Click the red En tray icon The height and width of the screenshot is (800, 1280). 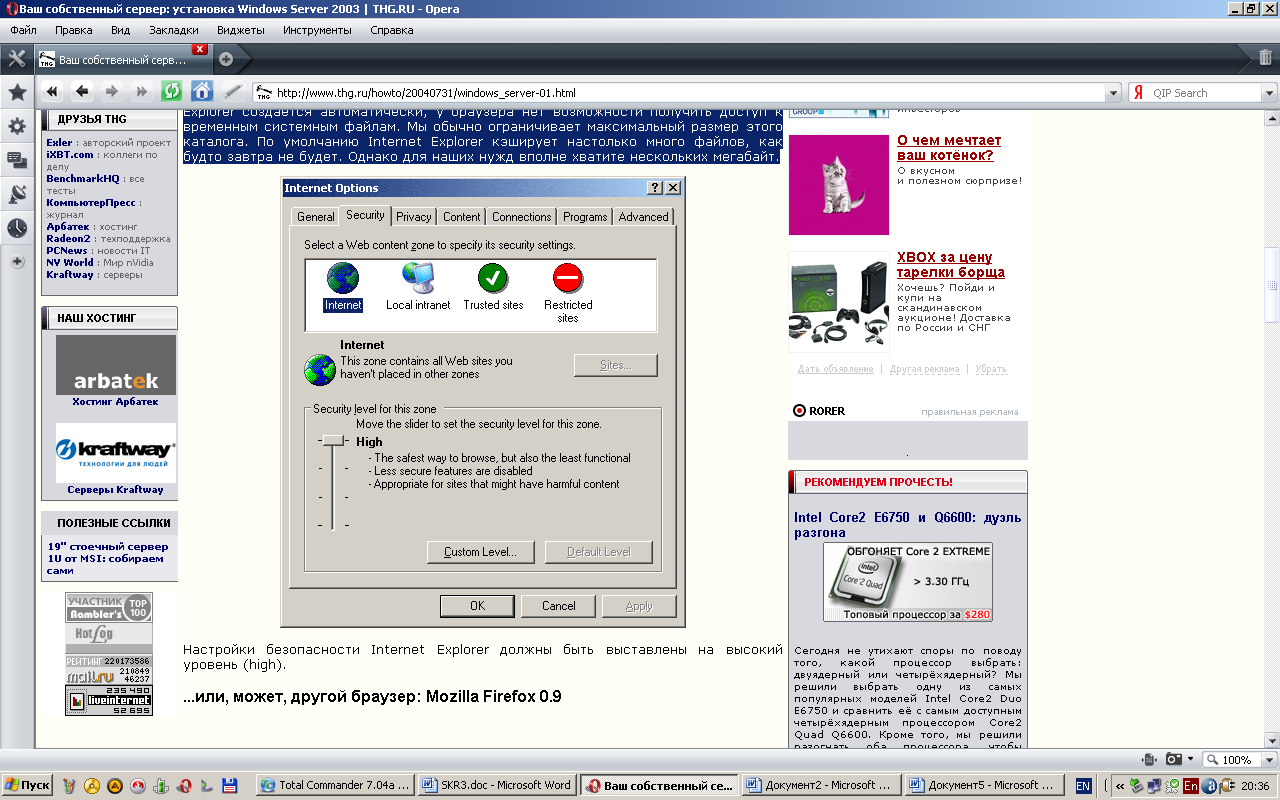1191,786
